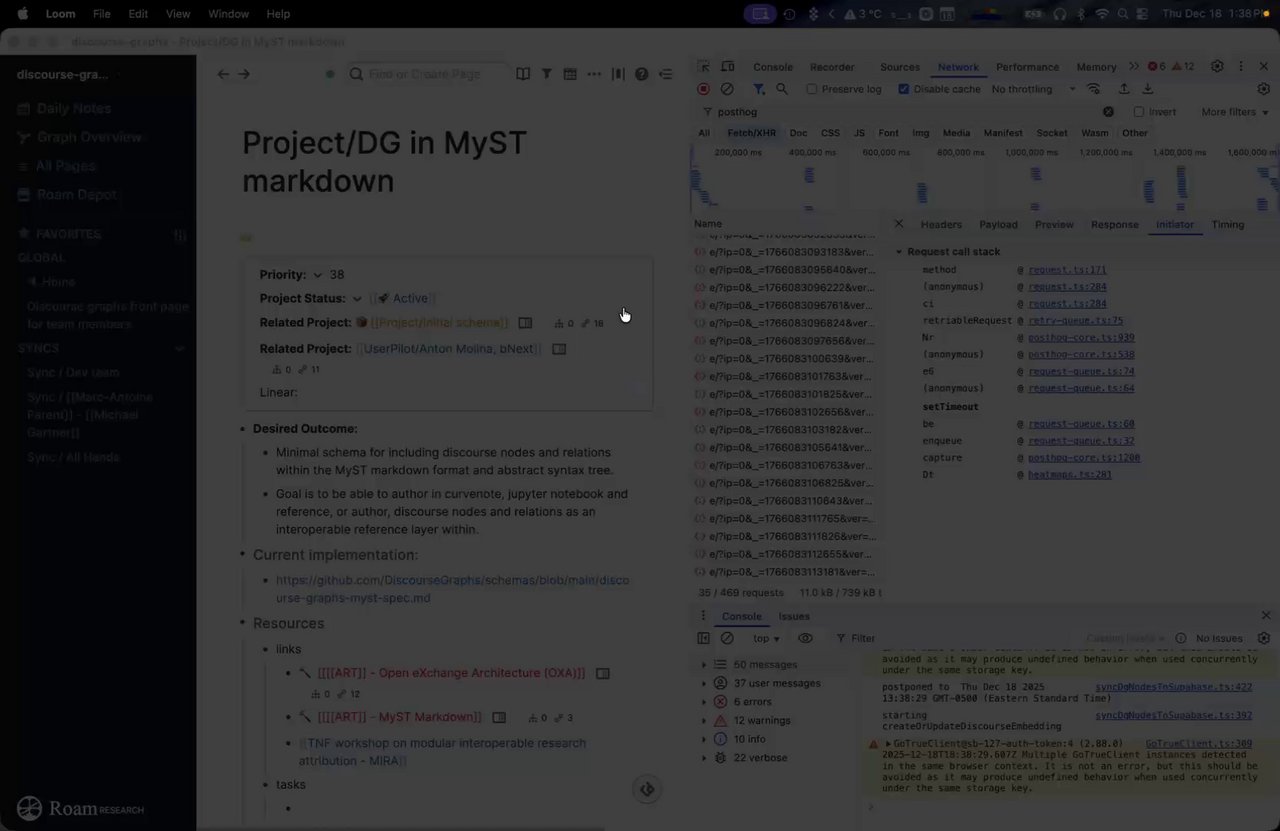Check the Invert filter checkbox
The width and height of the screenshot is (1280, 831).
point(1138,112)
